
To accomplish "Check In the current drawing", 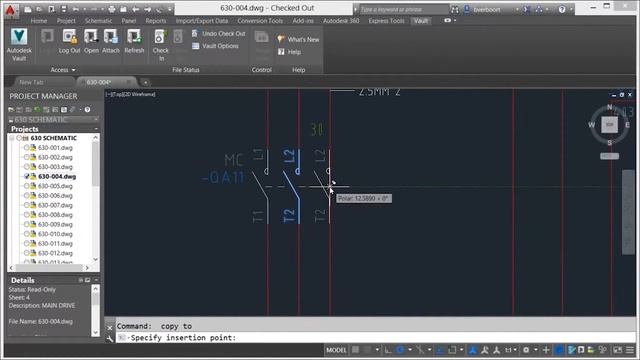I will coord(160,45).
